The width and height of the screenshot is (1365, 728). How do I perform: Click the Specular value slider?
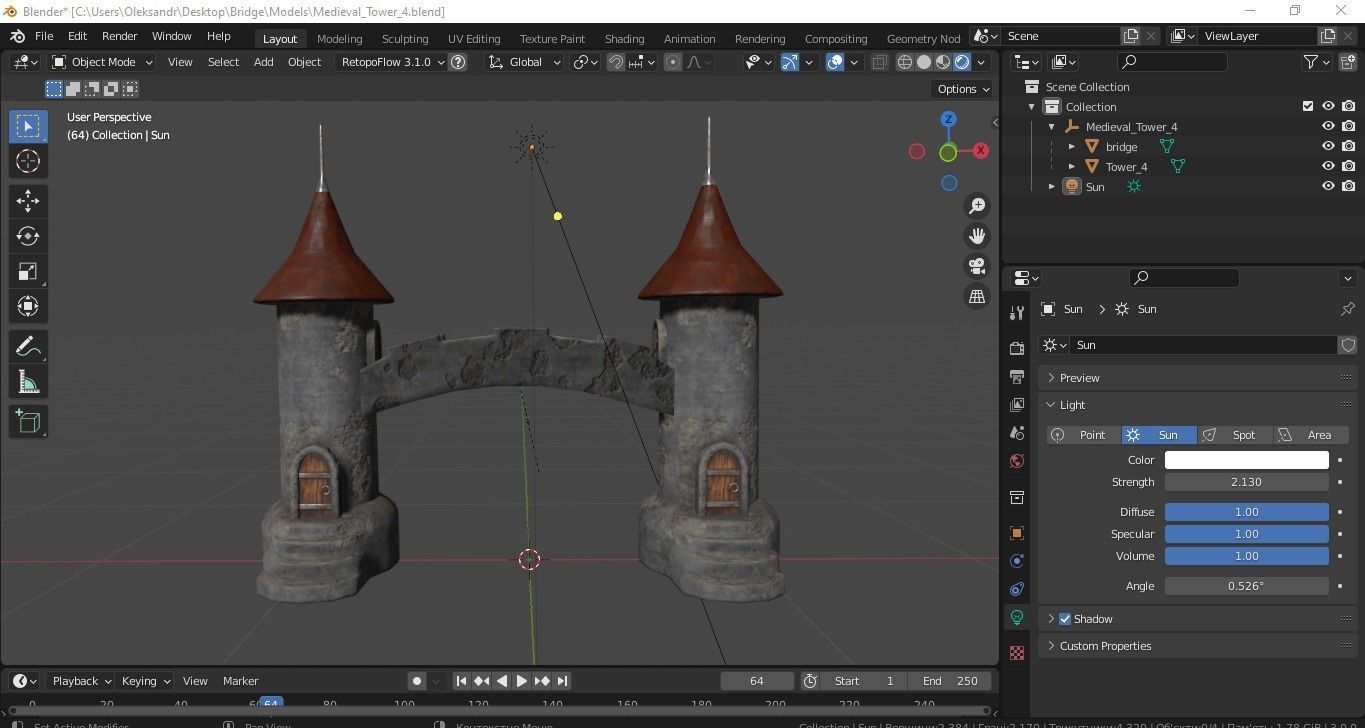coord(1246,534)
